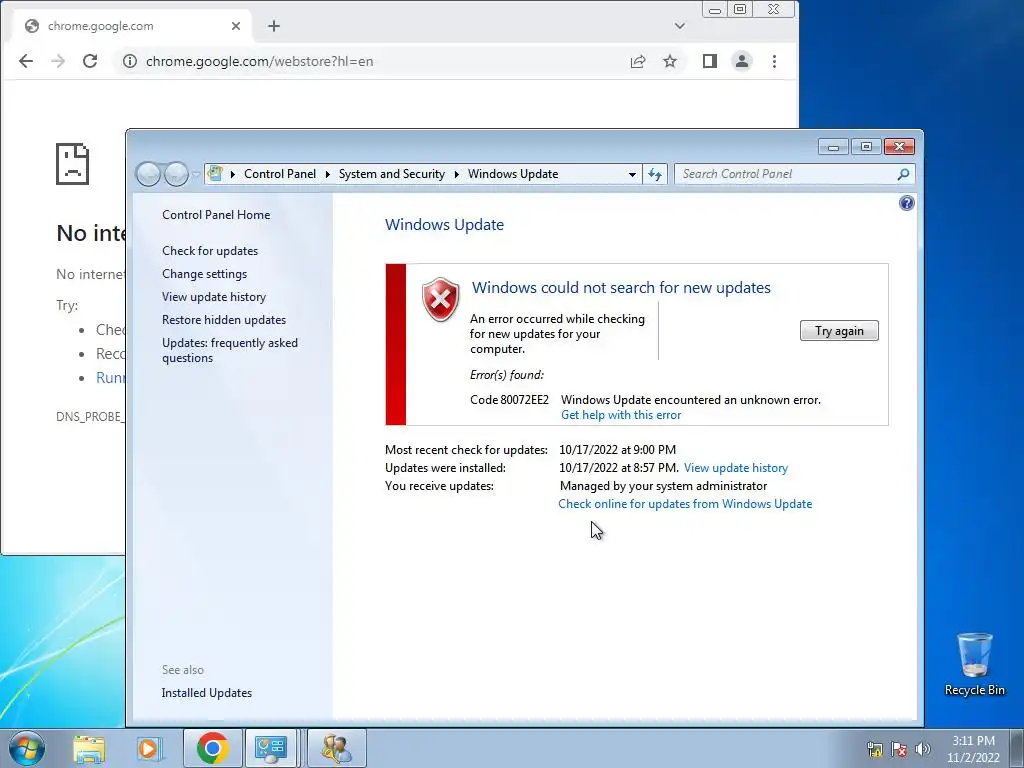Select the chrome.google.com tab
The width and height of the screenshot is (1024, 768).
tap(131, 26)
